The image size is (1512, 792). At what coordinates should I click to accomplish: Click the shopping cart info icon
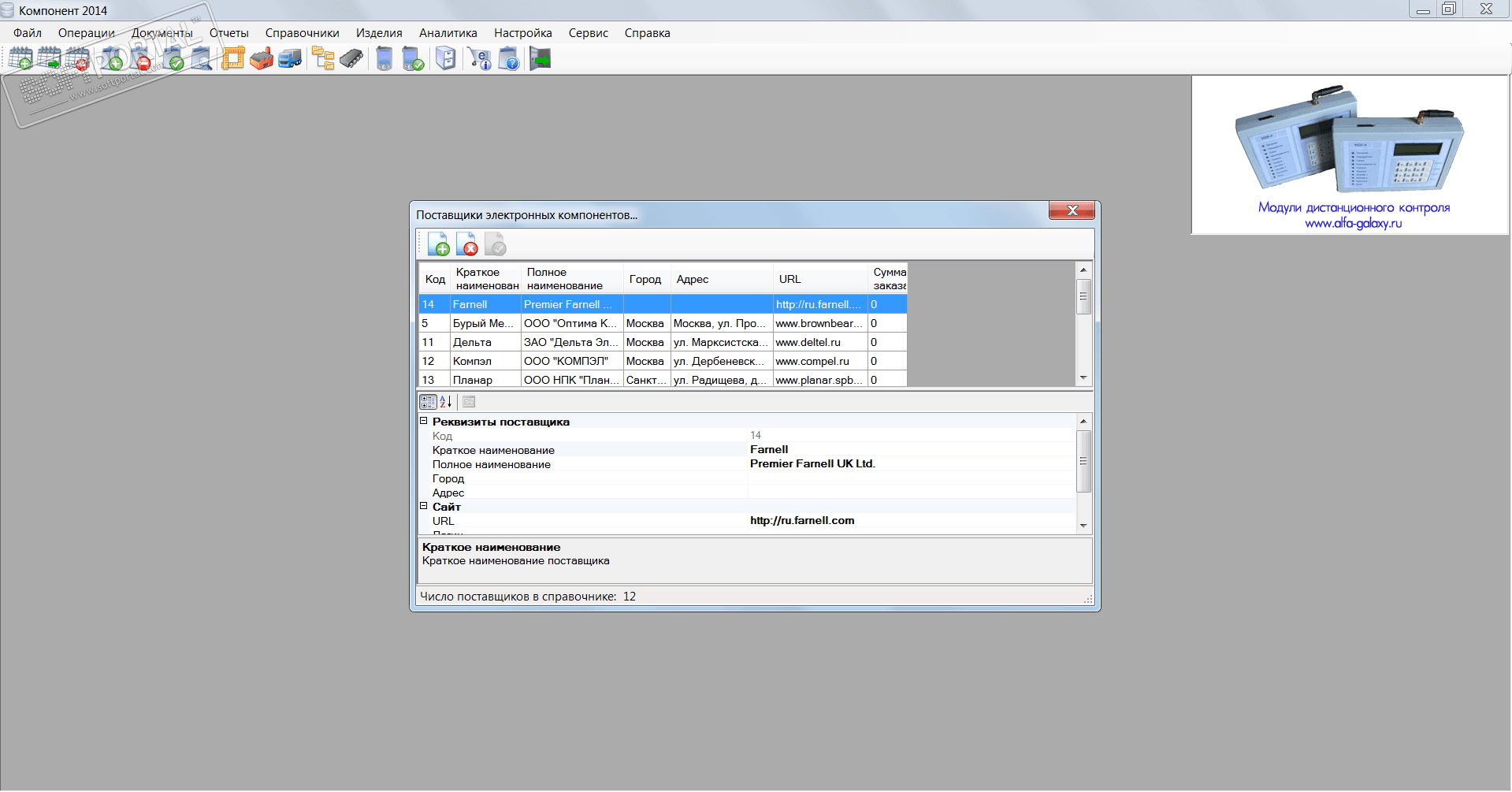click(x=479, y=59)
